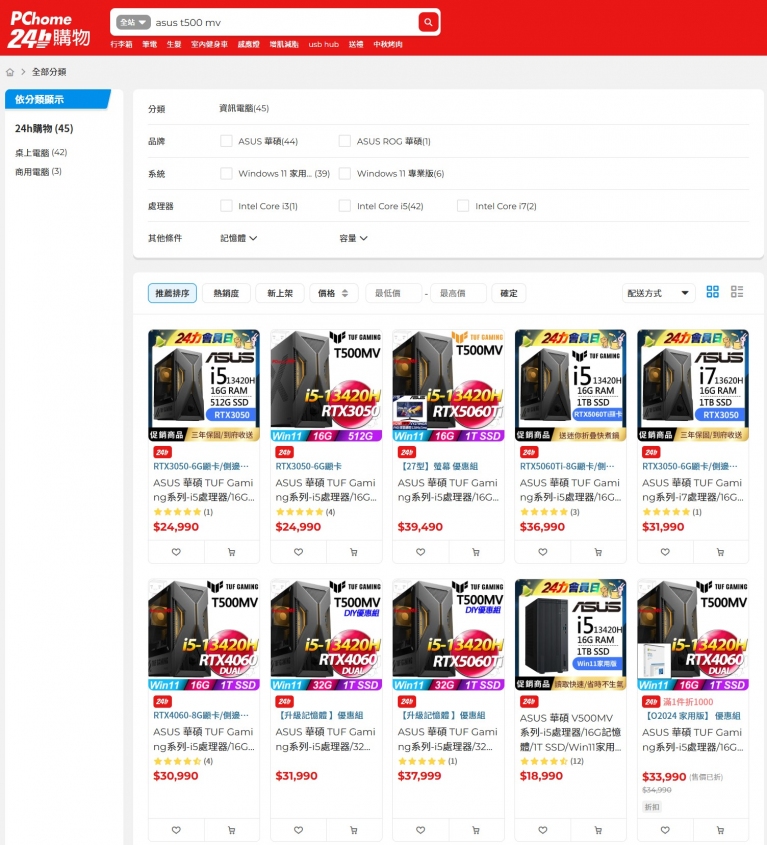Favorite the $39,490 monitor bundle product
Screen dimensions: 767x845
click(x=421, y=552)
